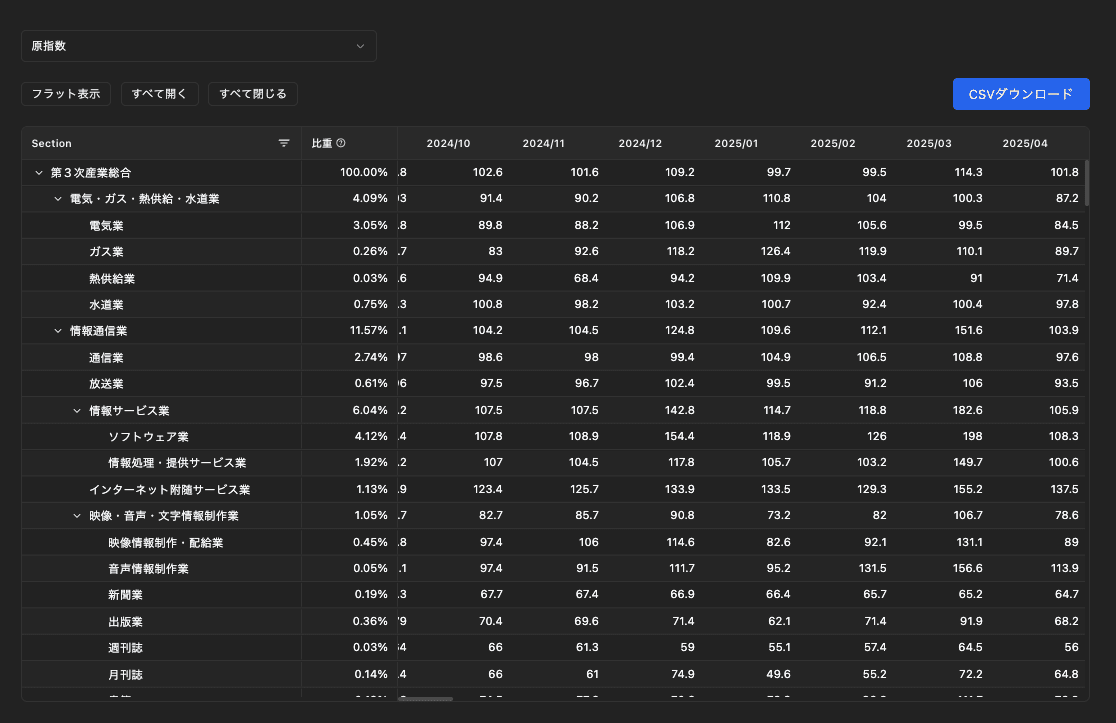Viewport: 1116px width, 723px height.
Task: Click the すべて閉じる button
Action: pos(253,94)
